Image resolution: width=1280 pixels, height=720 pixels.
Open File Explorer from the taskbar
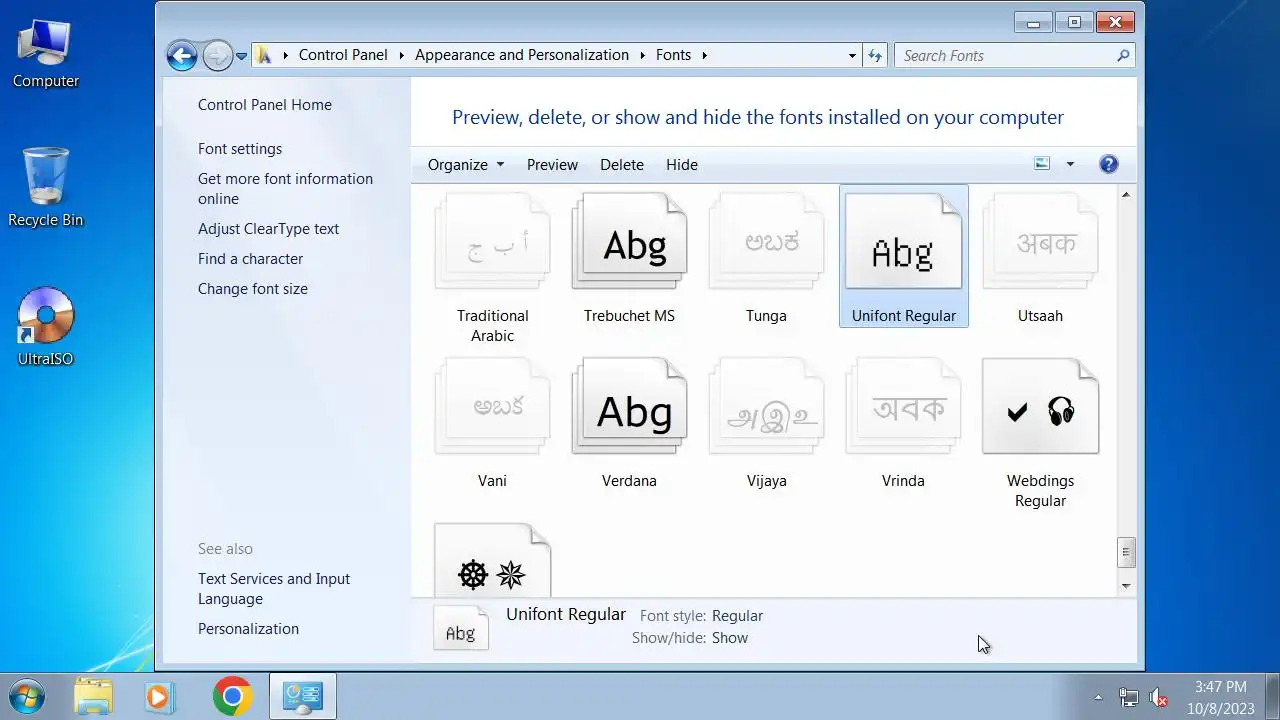94,697
